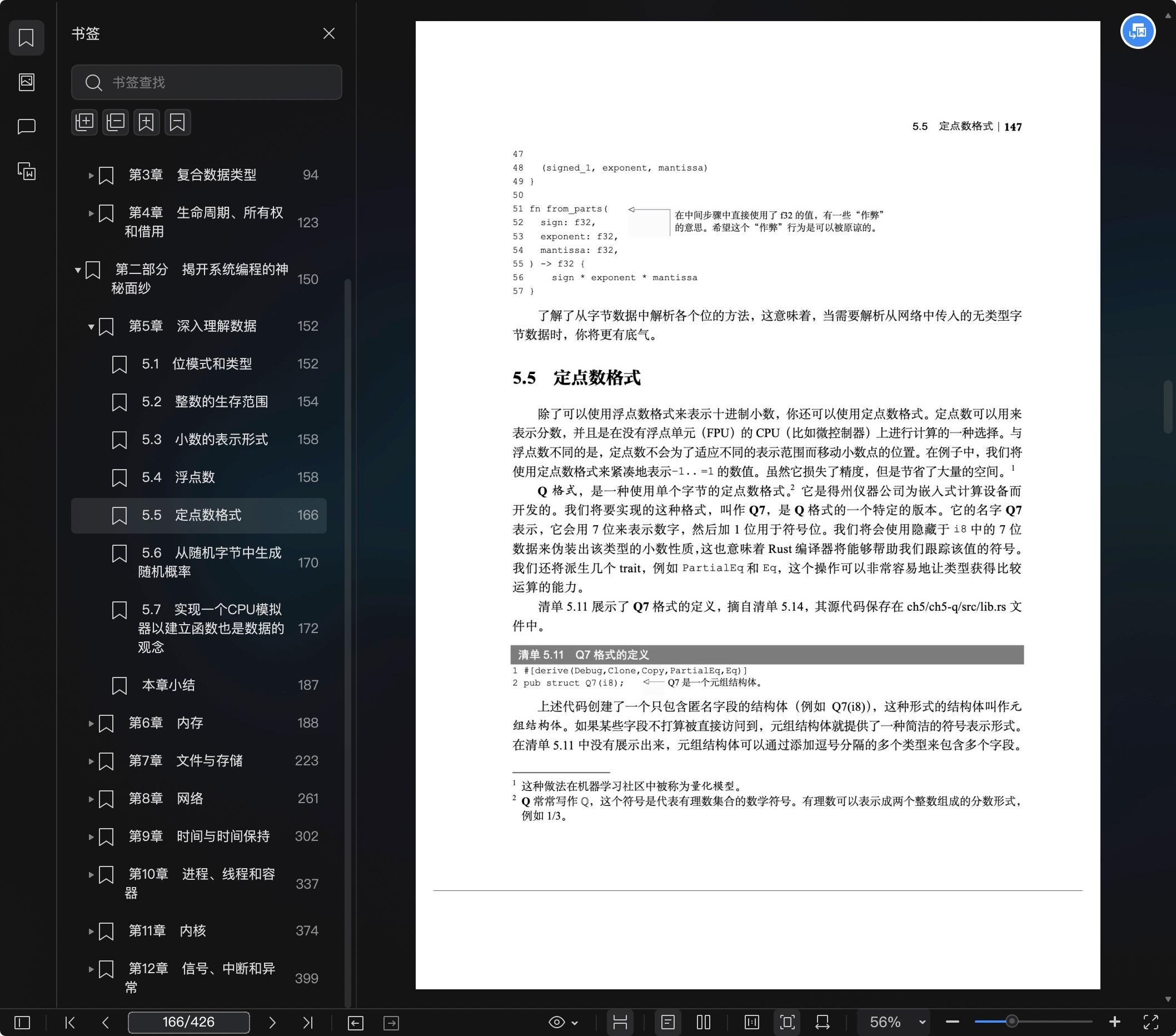1176x1036 pixels.
Task: Go to the previous page
Action: point(105,1022)
